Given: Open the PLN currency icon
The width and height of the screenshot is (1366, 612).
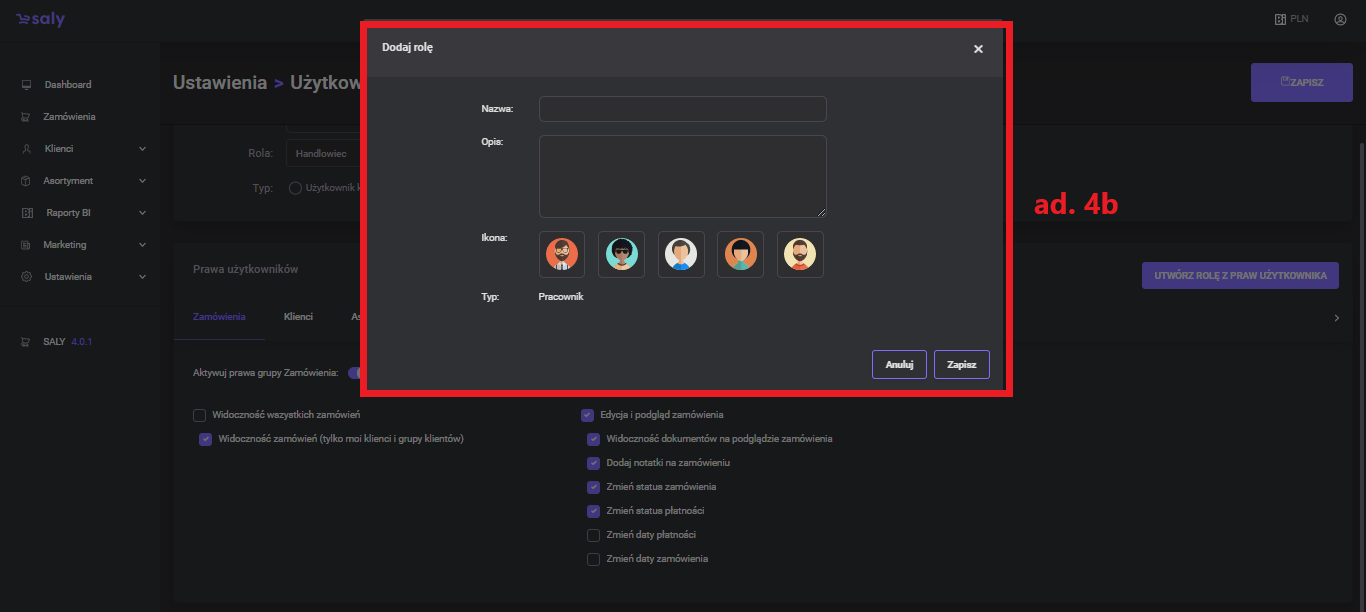Looking at the screenshot, I should coord(1280,19).
